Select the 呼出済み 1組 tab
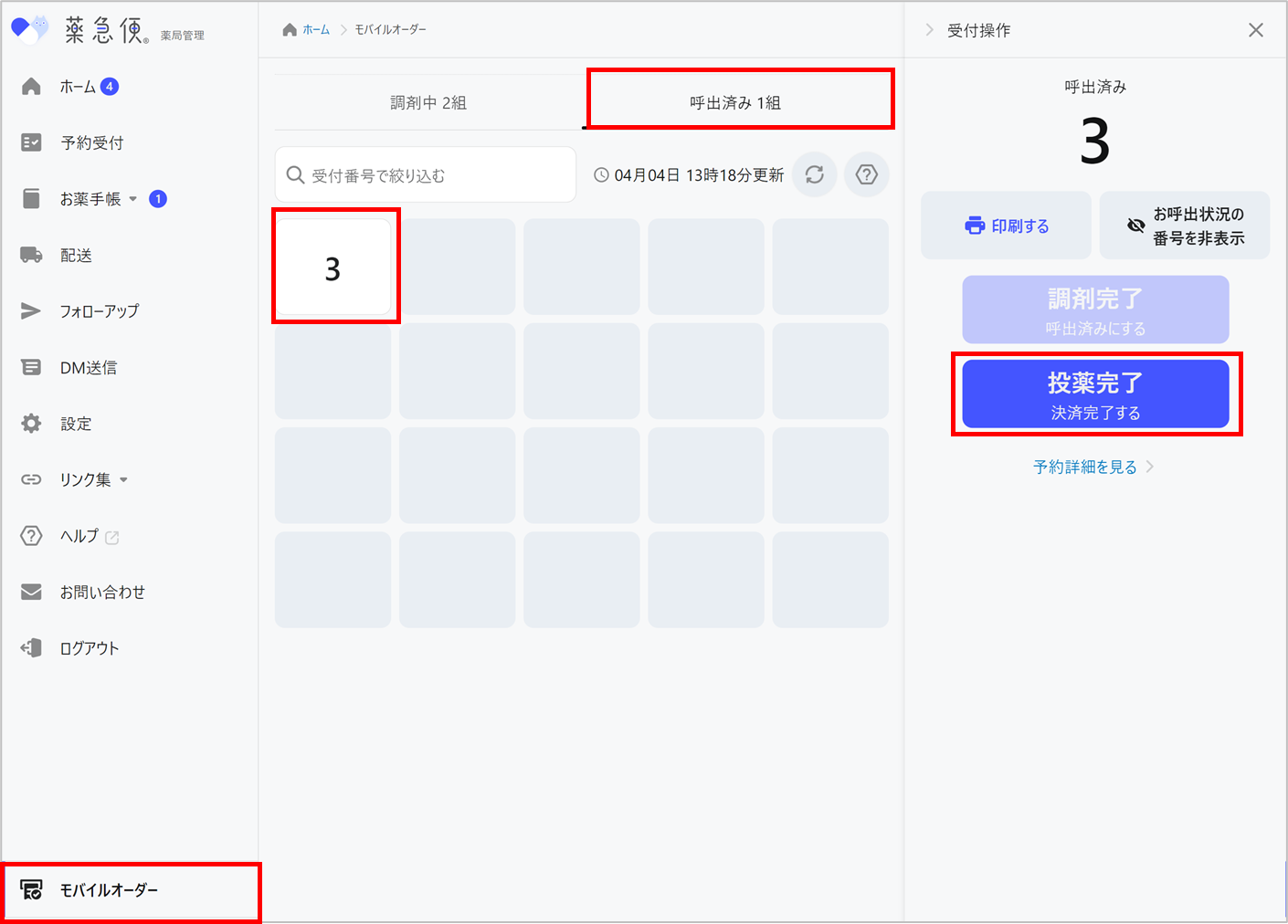The height and width of the screenshot is (924, 1288). coord(735,103)
